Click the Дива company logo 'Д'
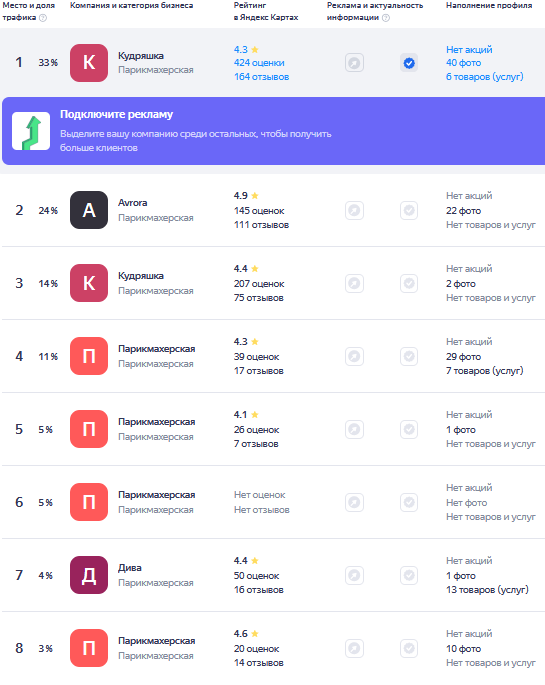 [89, 575]
